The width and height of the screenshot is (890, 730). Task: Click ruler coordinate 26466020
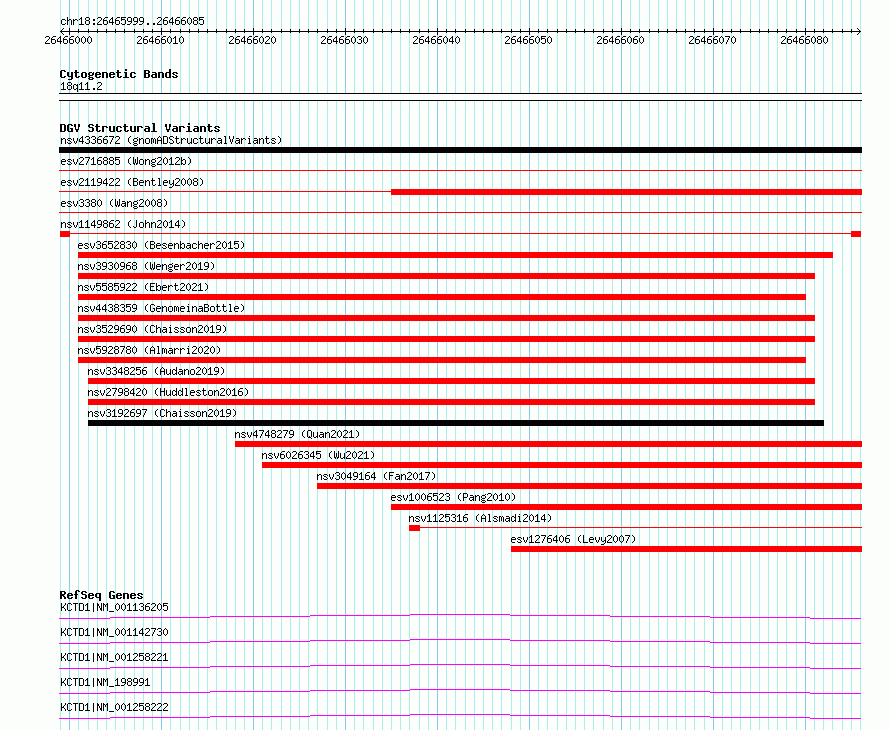pos(252,40)
